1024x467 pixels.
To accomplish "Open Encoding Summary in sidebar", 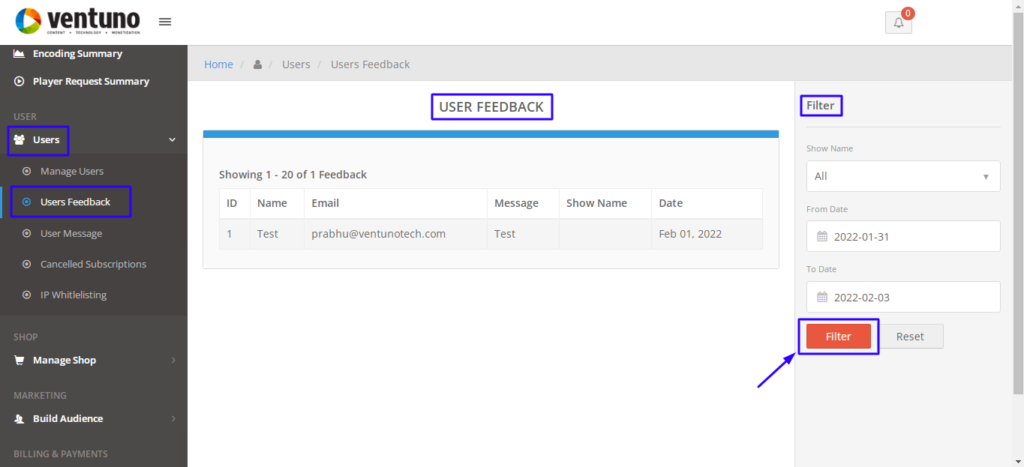I will tap(78, 54).
